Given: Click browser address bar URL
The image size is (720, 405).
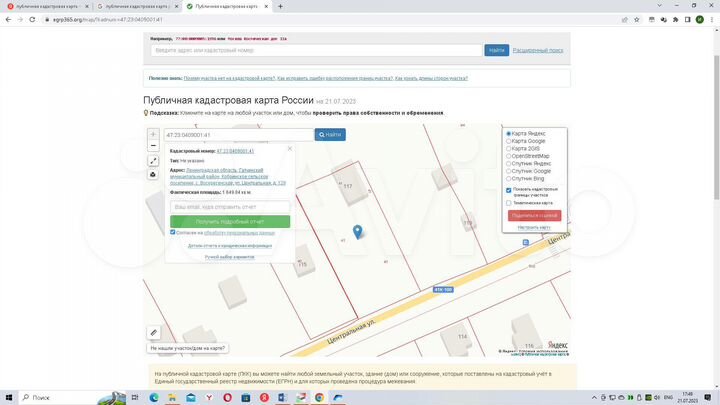Looking at the screenshot, I should pos(107,20).
